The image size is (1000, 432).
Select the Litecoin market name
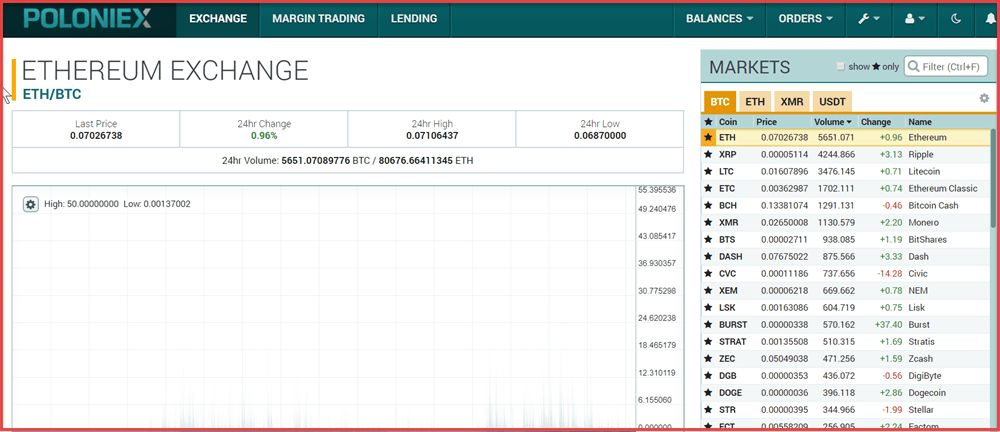tap(924, 171)
